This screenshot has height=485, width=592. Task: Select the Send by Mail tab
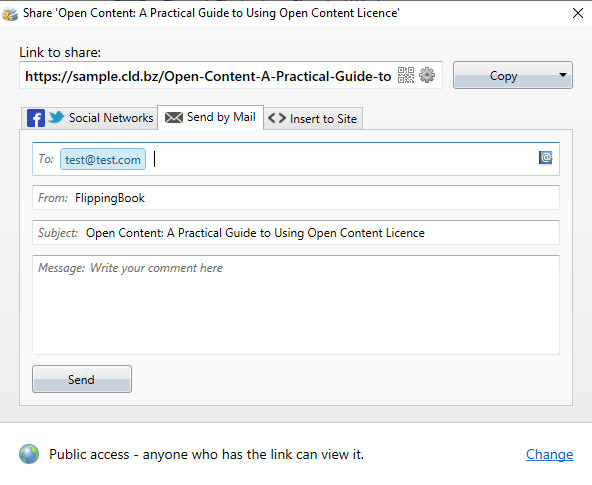tap(210, 117)
